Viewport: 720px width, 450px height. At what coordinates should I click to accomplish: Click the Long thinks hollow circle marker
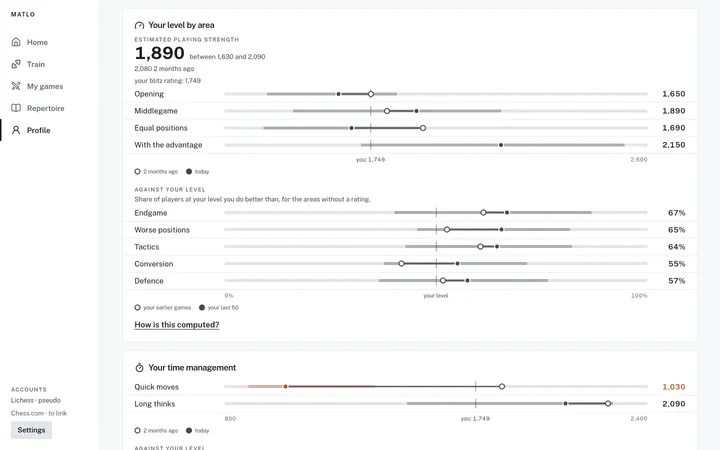(608, 404)
